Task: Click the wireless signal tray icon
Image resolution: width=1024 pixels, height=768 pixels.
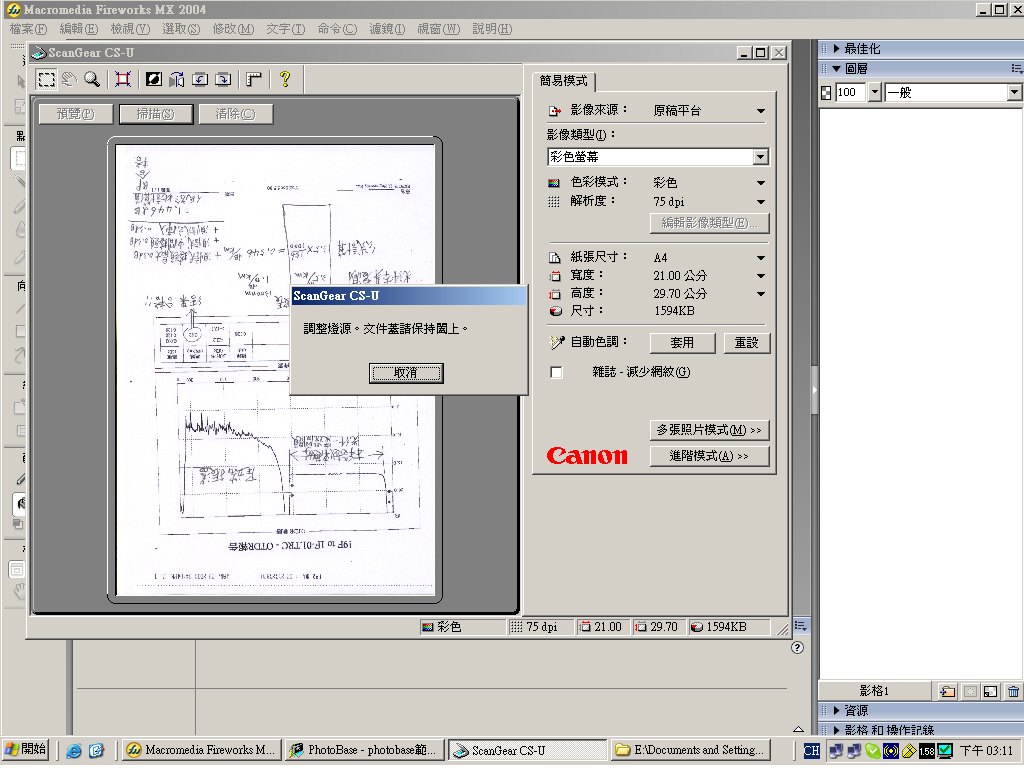Action: 890,751
